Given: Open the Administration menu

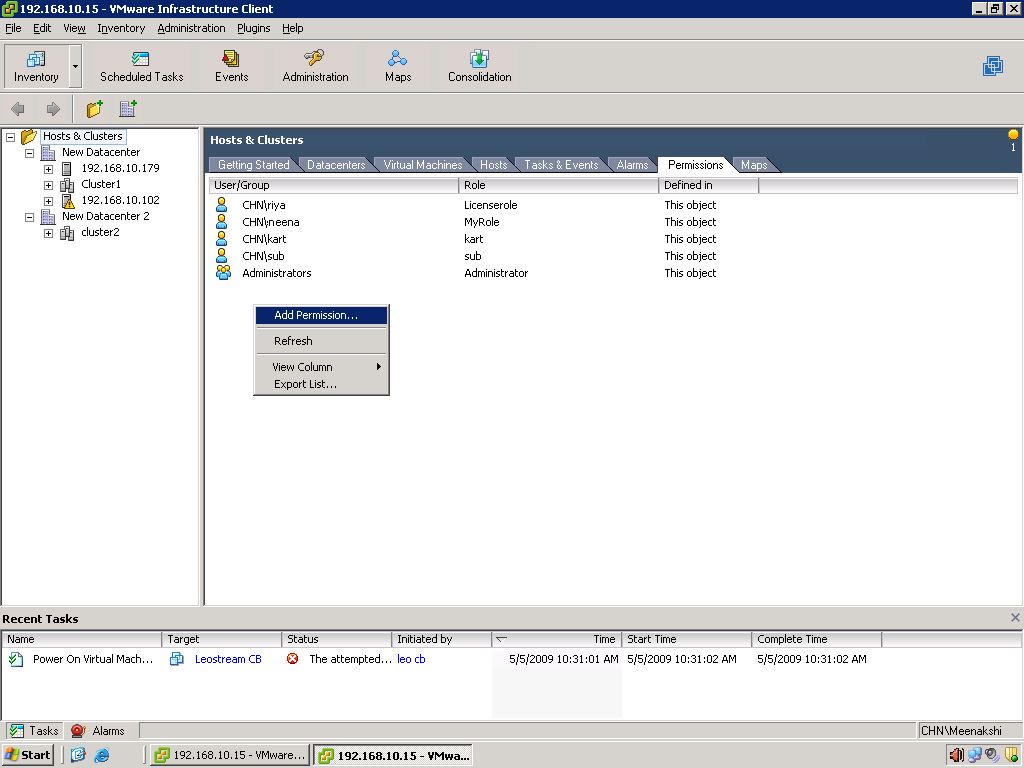Looking at the screenshot, I should tap(191, 28).
